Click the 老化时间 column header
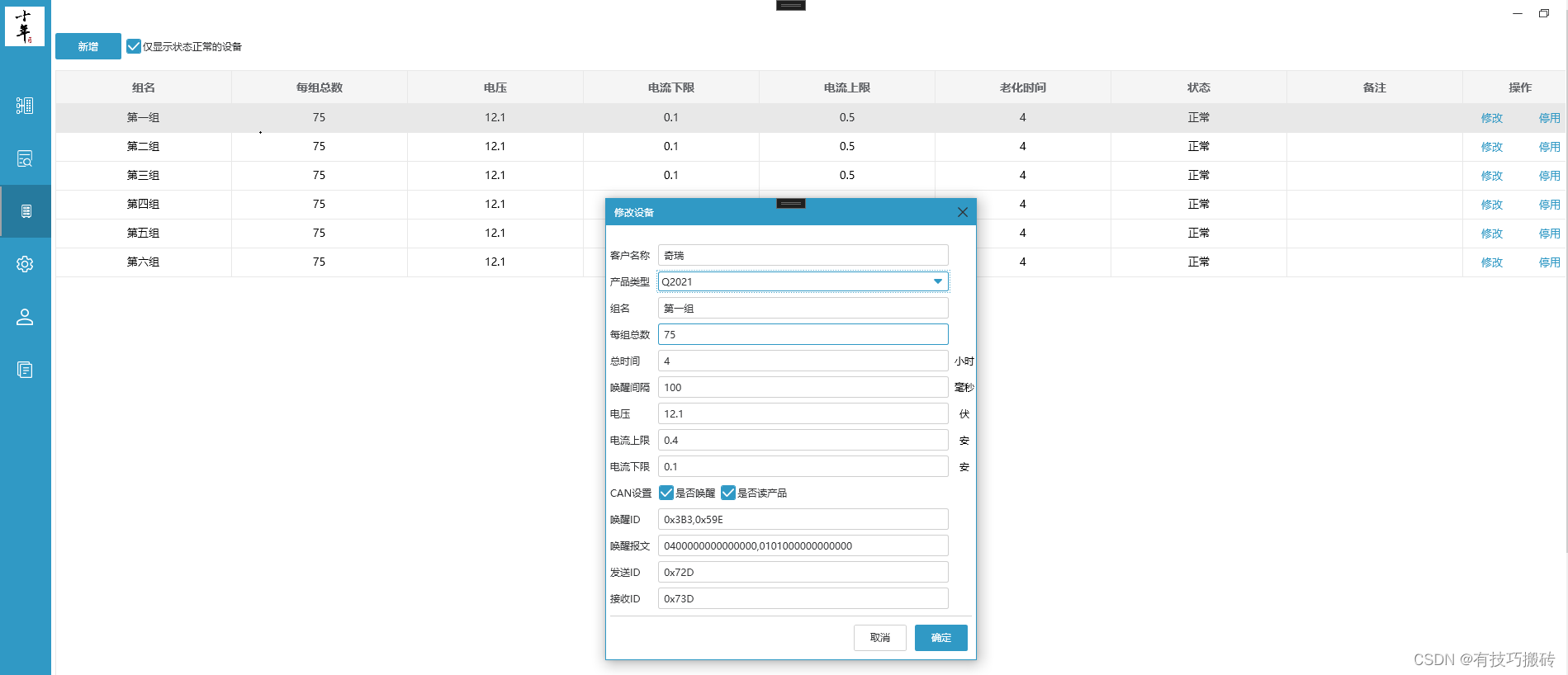The image size is (1568, 675). point(1023,87)
